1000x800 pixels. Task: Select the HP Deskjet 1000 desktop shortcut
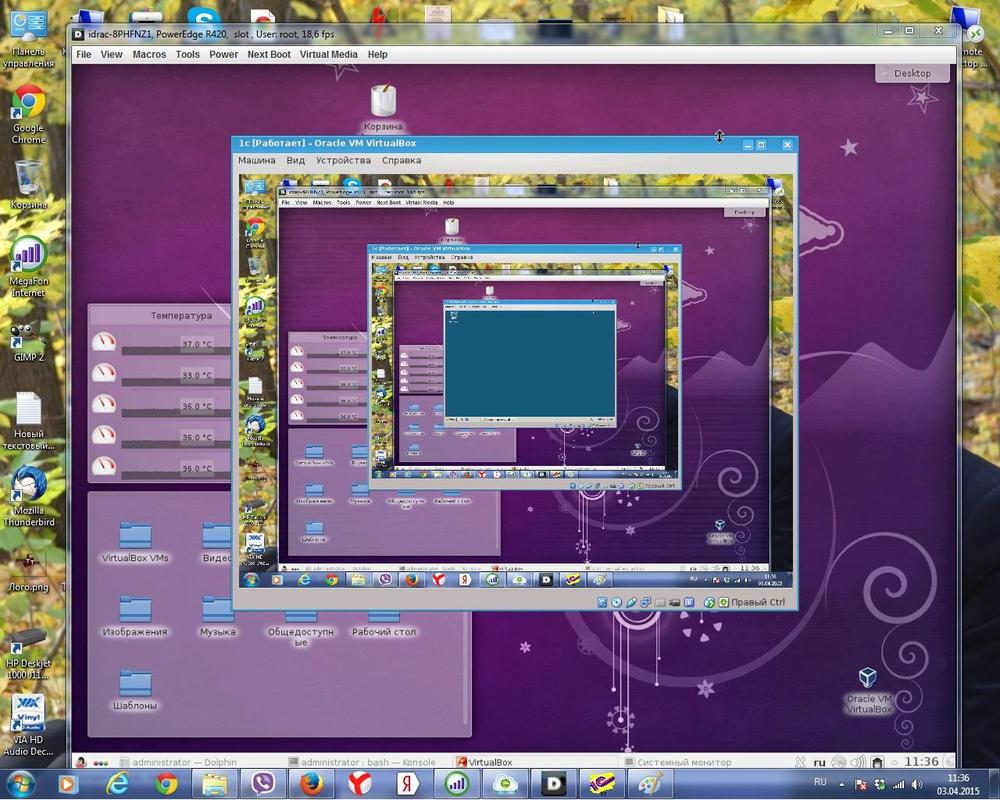[x=29, y=653]
